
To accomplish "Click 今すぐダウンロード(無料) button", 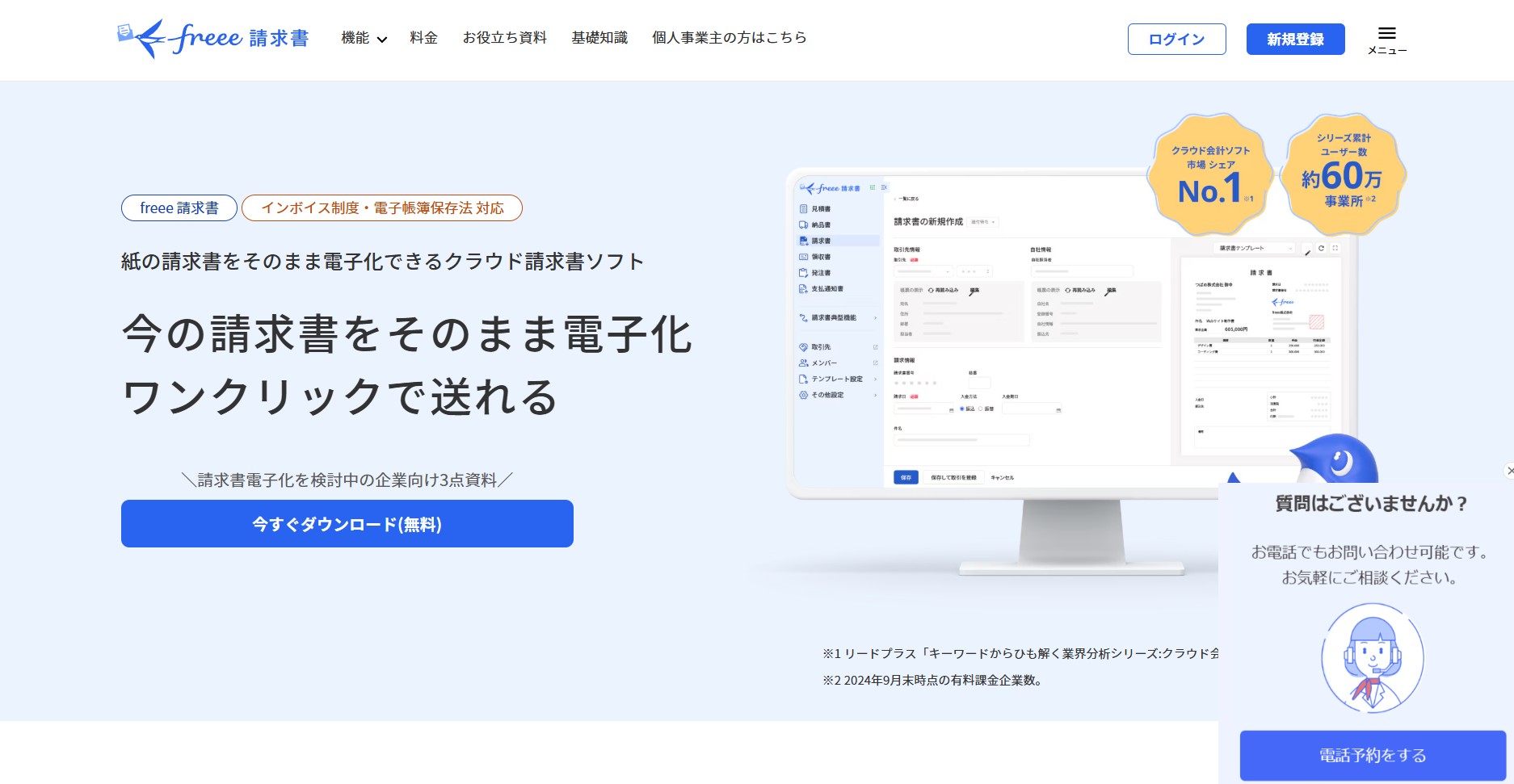I will tap(347, 523).
